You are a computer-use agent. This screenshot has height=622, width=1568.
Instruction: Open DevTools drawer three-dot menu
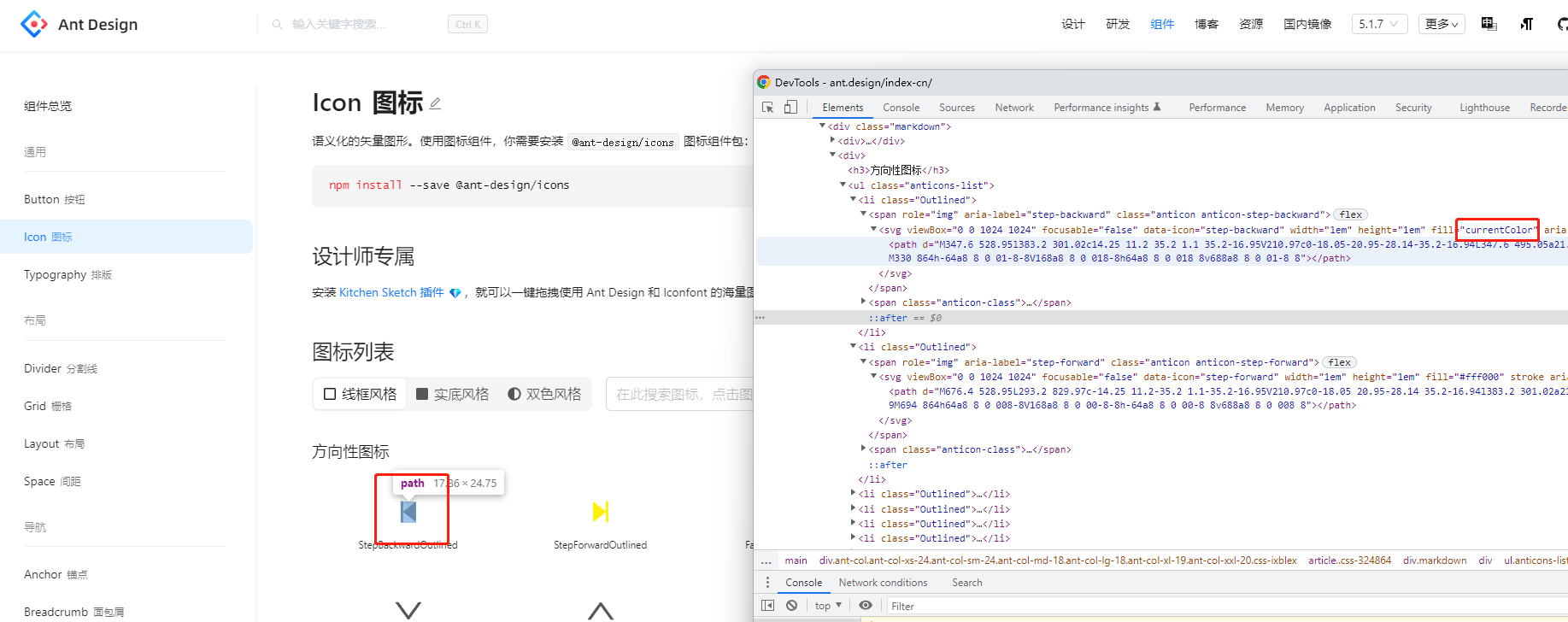click(767, 583)
